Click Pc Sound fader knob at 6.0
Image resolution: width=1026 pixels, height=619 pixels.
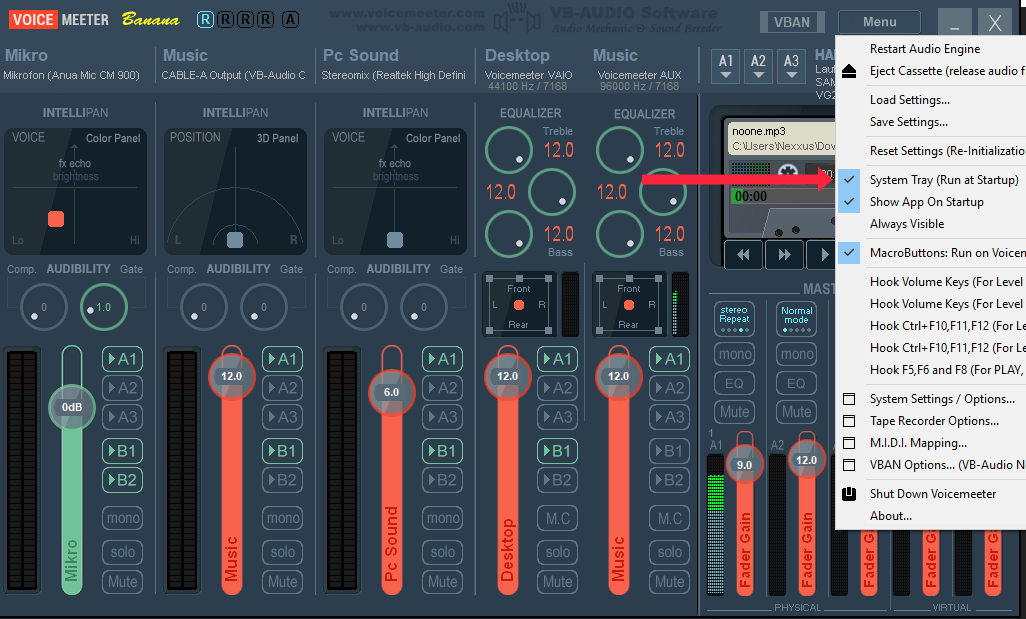point(391,392)
